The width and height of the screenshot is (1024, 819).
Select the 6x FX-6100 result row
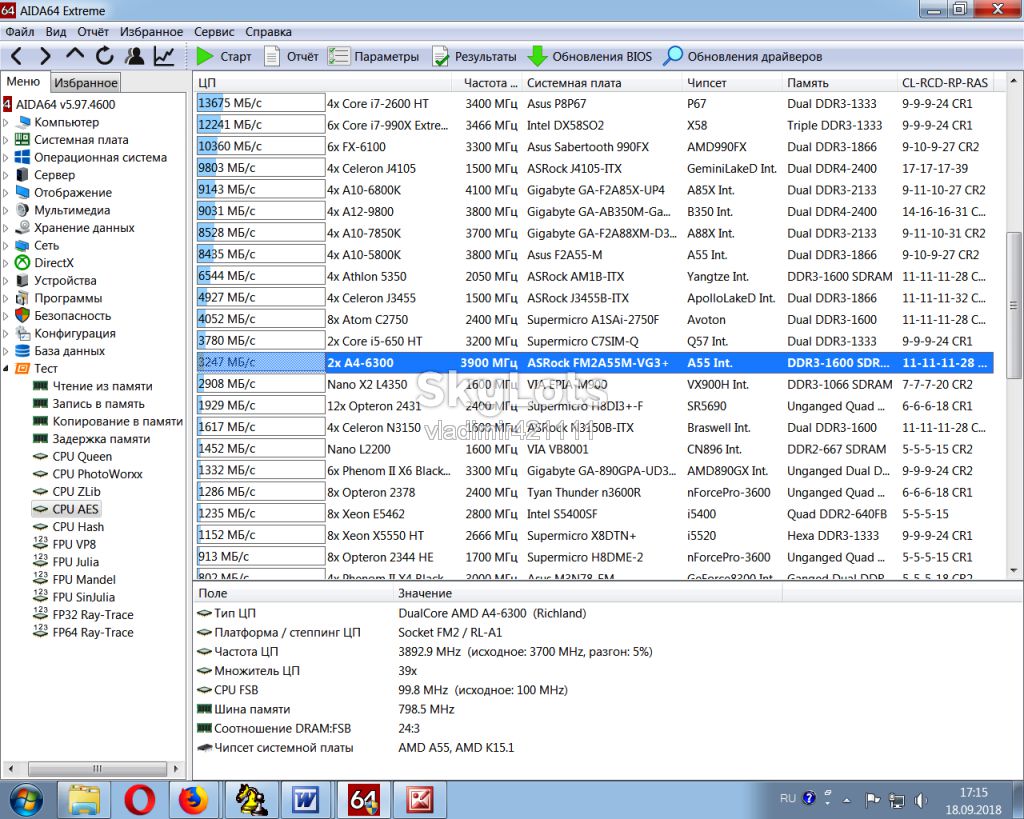point(595,147)
